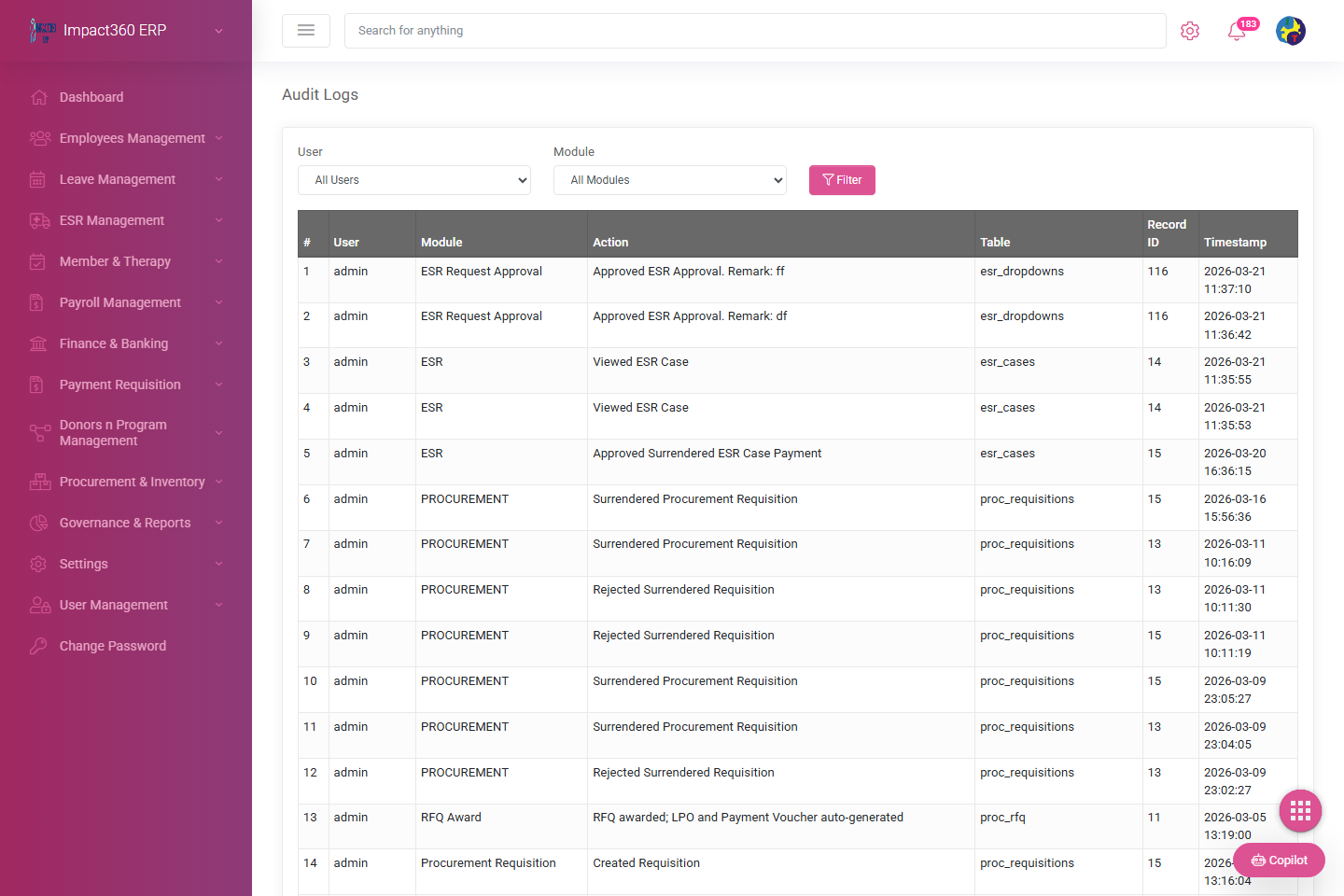Screen dimensions: 1344x896
Task: Expand Leave Management chevron
Action: click(x=218, y=179)
